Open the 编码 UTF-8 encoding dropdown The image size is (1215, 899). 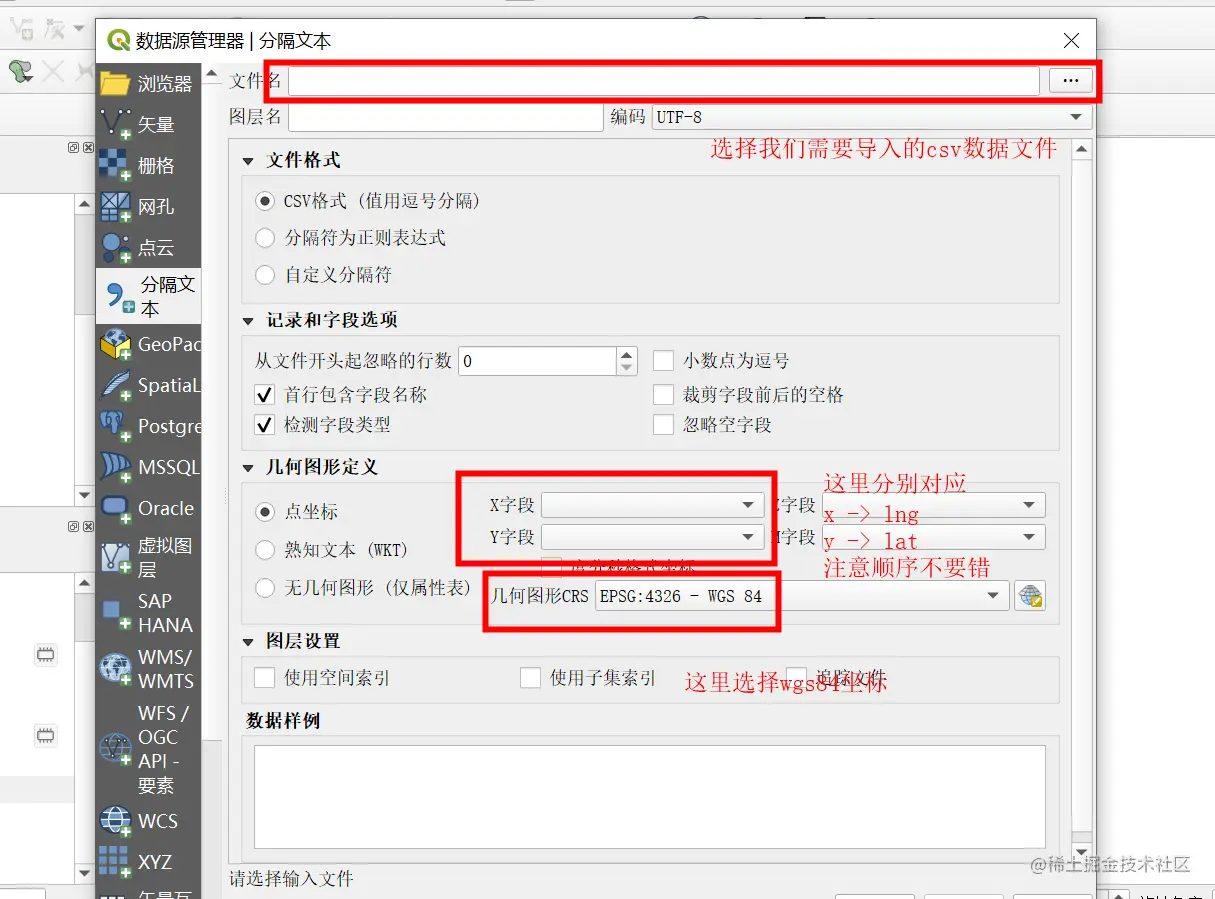pos(870,117)
